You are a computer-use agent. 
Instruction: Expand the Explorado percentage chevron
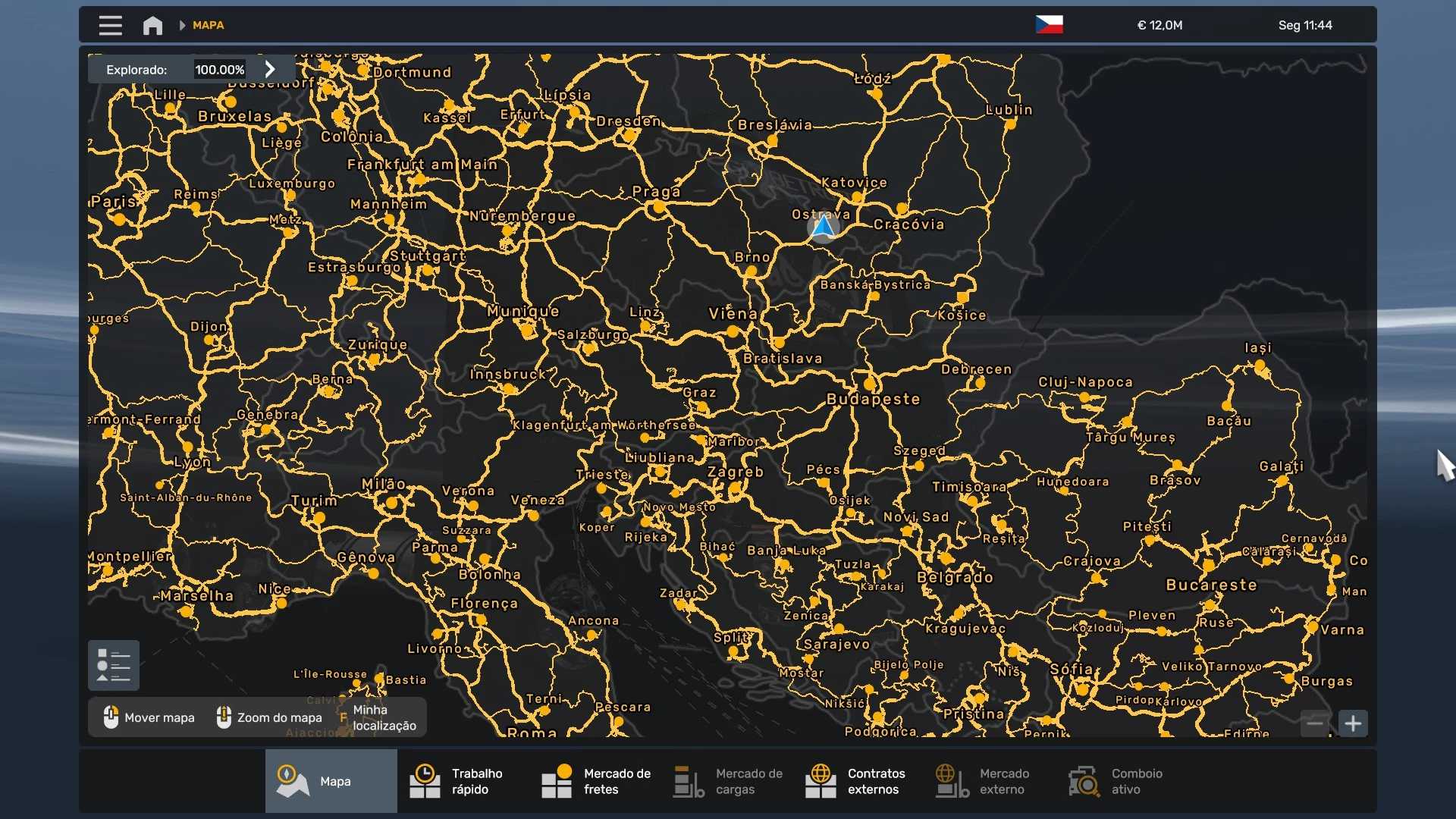(270, 69)
